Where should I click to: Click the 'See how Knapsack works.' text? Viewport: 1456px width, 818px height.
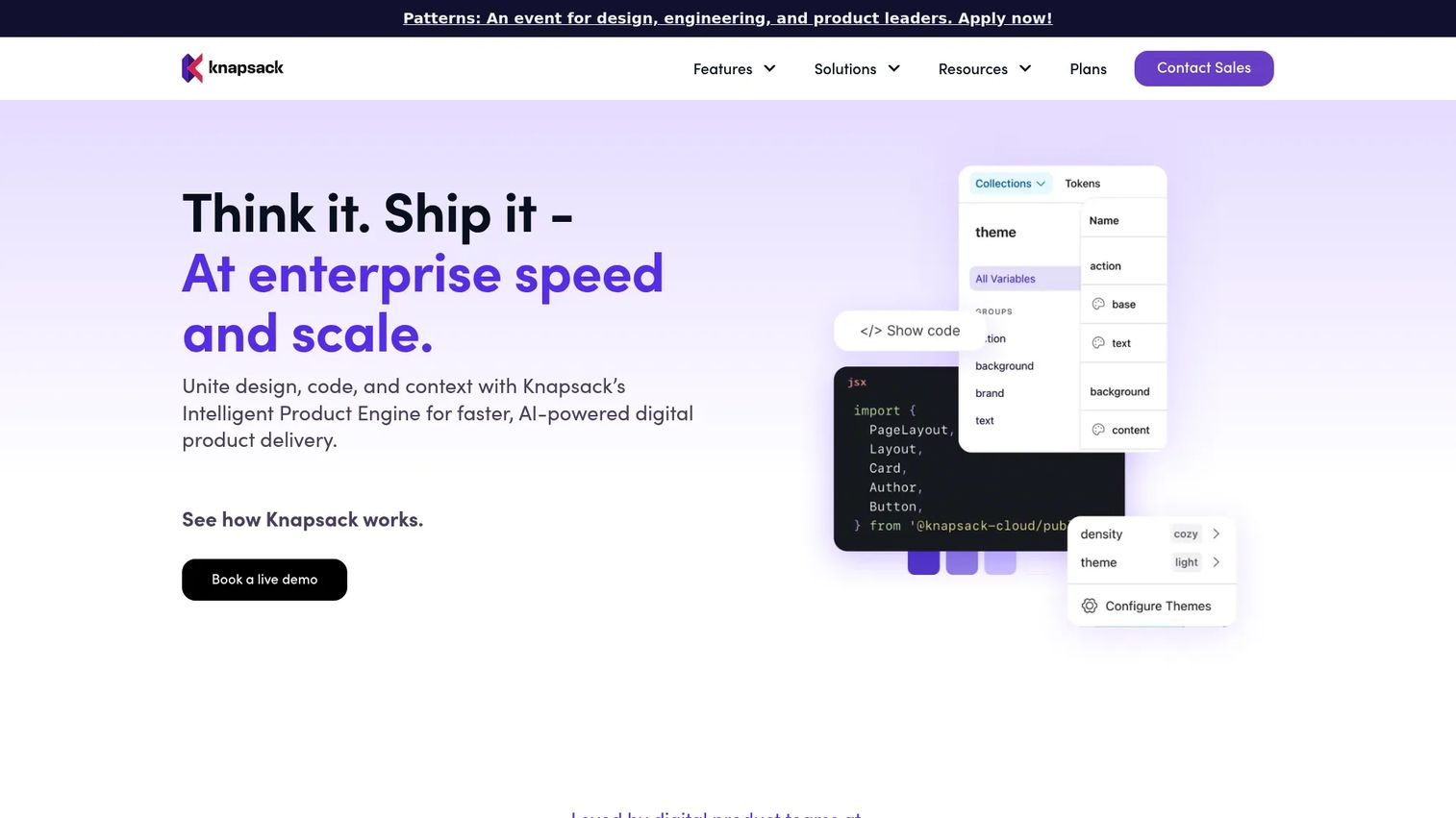coord(303,520)
